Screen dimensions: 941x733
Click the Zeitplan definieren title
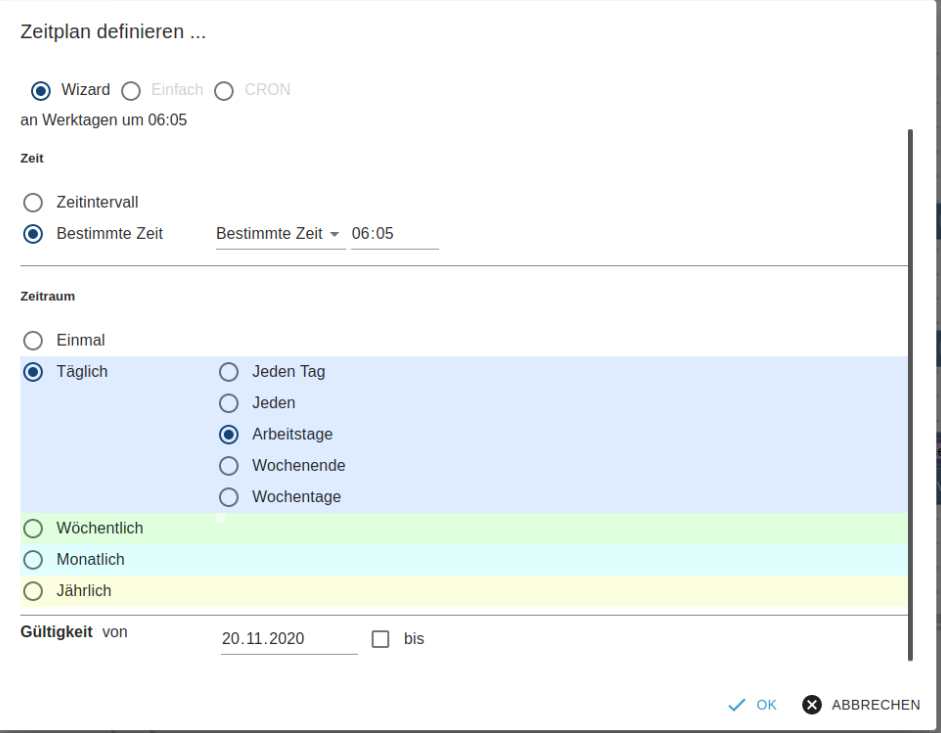click(x=113, y=31)
